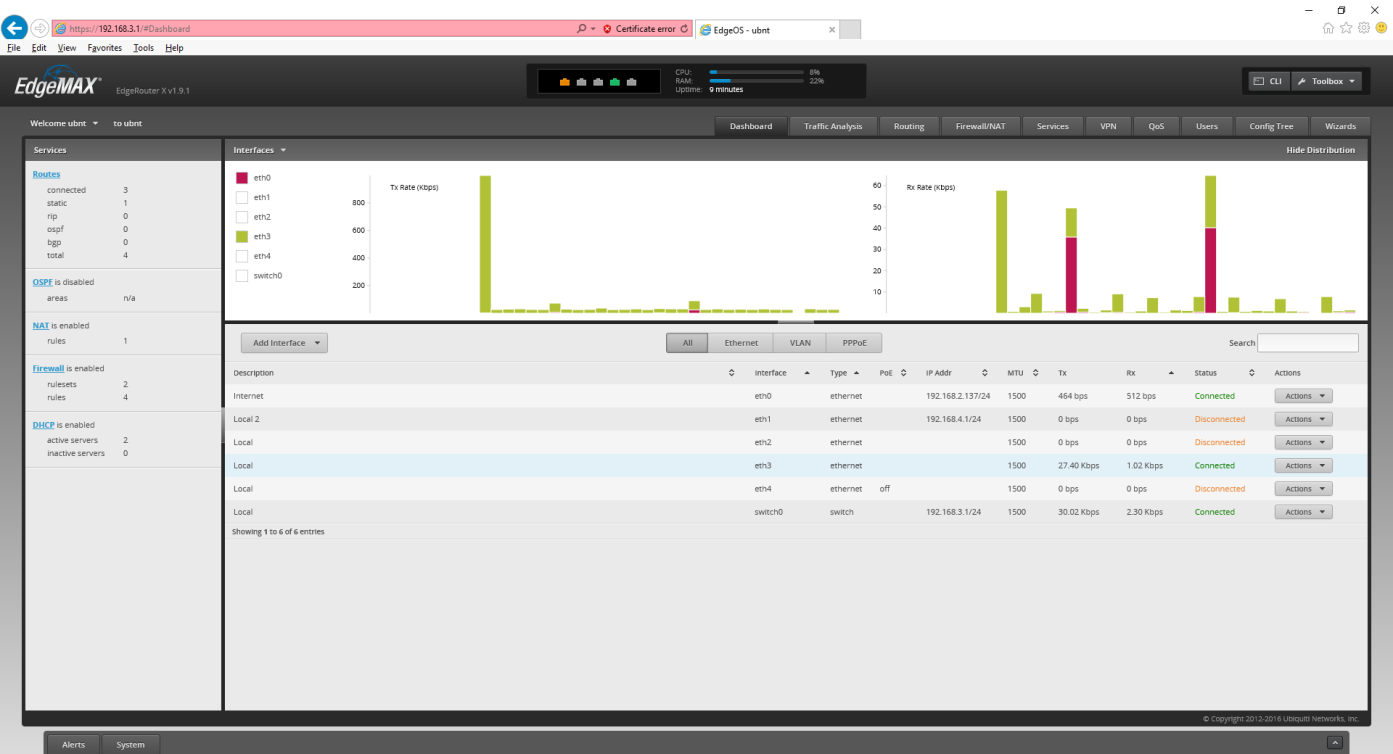The height and width of the screenshot is (754, 1393).
Task: Open the Toolbox dropdown menu
Action: pyautogui.click(x=1326, y=81)
